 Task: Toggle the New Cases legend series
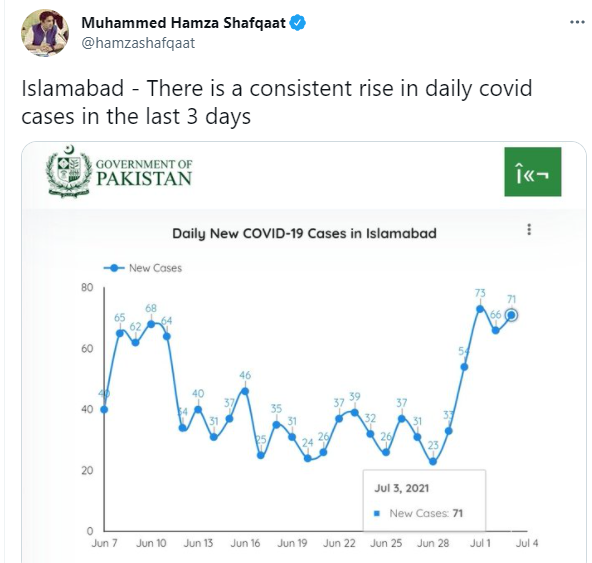click(x=143, y=268)
